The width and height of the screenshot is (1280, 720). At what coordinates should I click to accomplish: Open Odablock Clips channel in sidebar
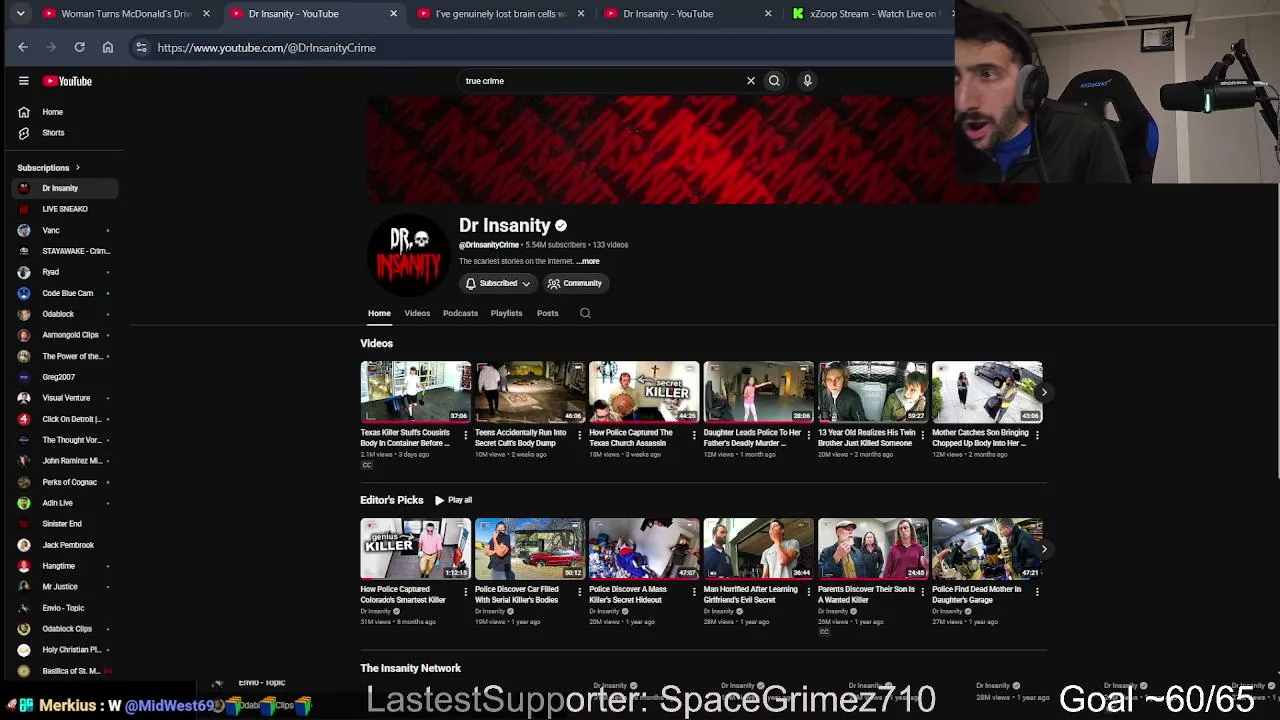tap(65, 629)
